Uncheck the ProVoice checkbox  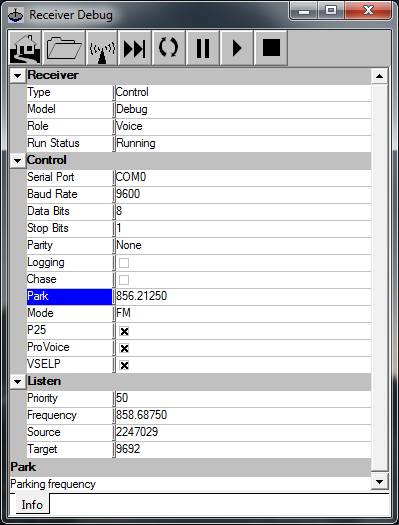point(124,348)
